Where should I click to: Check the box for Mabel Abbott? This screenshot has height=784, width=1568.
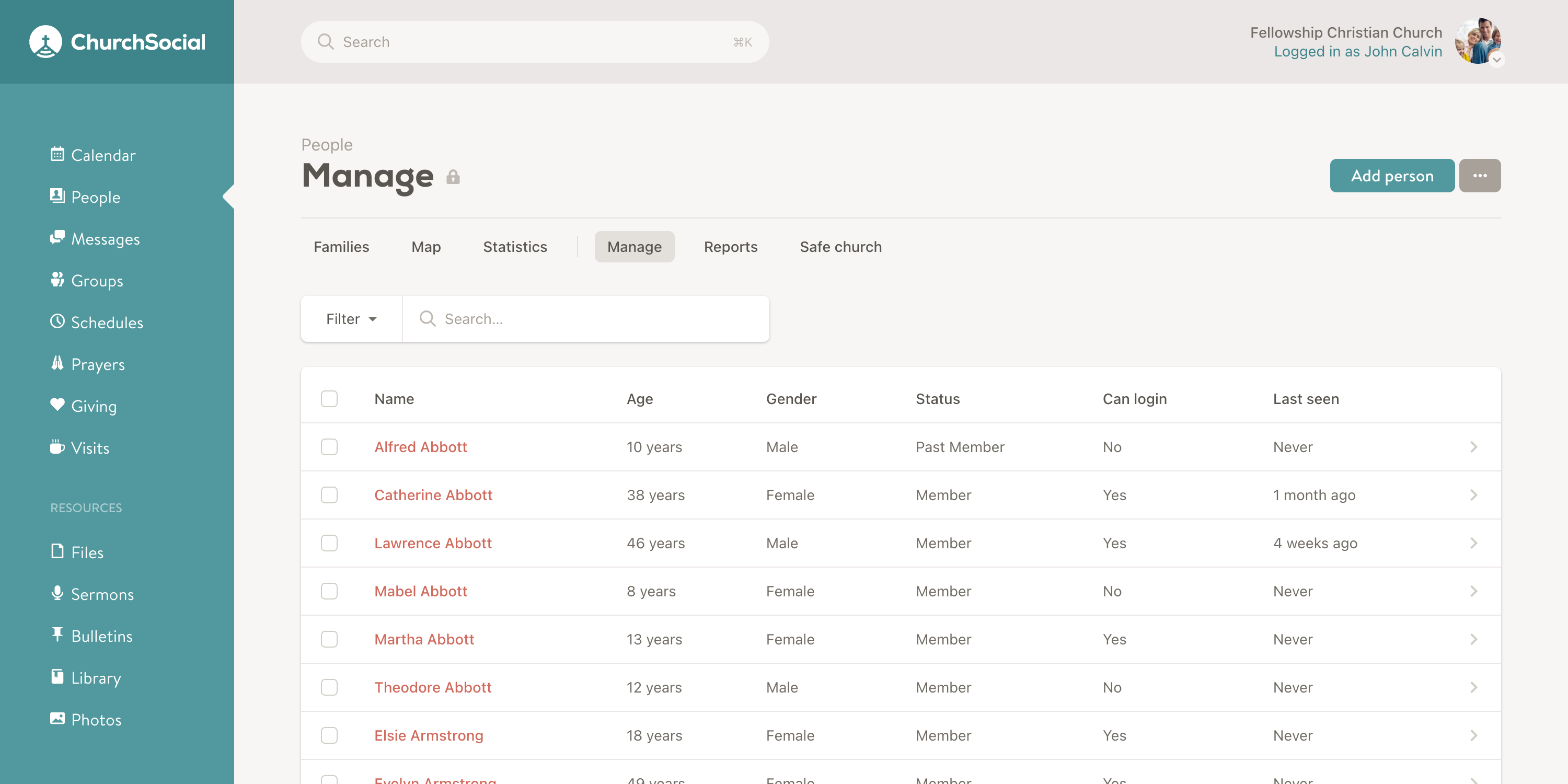pos(329,591)
